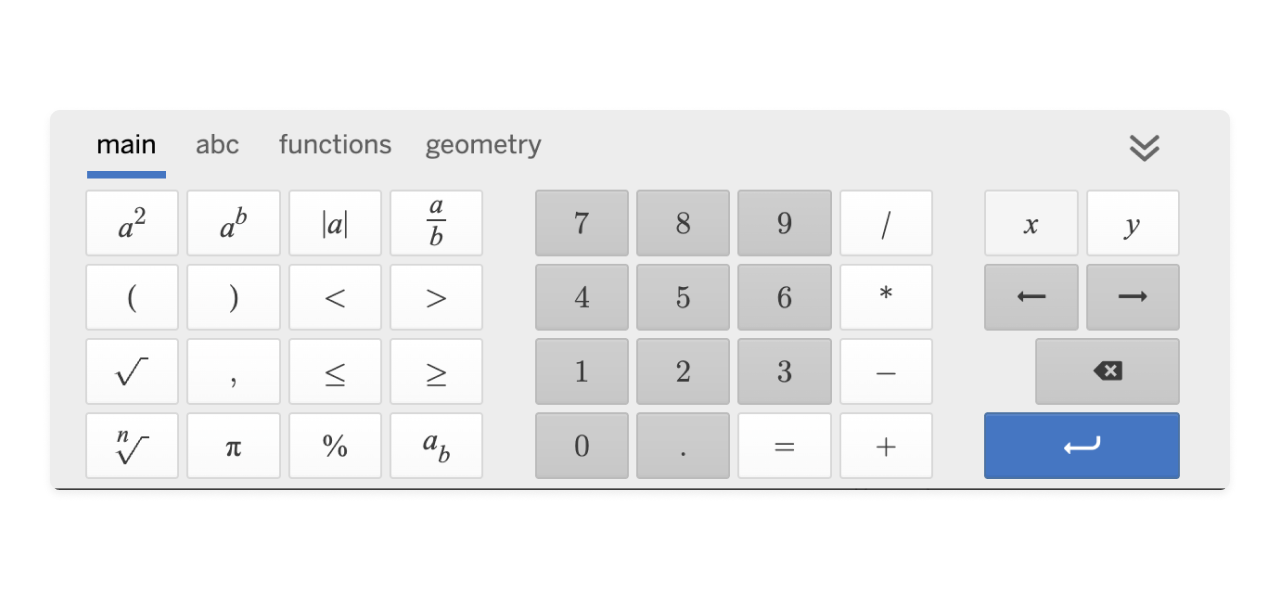Insert an nth root symbol
Screen dimensions: 1280x600
(x=132, y=446)
